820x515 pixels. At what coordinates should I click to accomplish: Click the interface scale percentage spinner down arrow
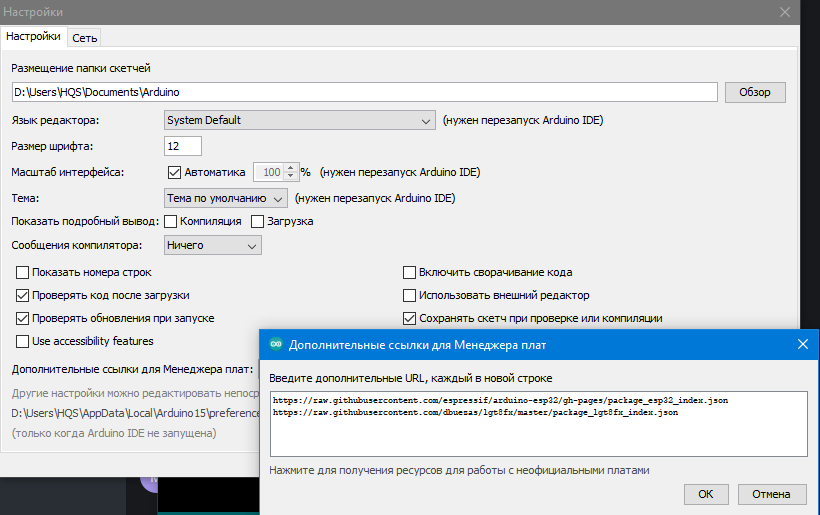coord(291,176)
